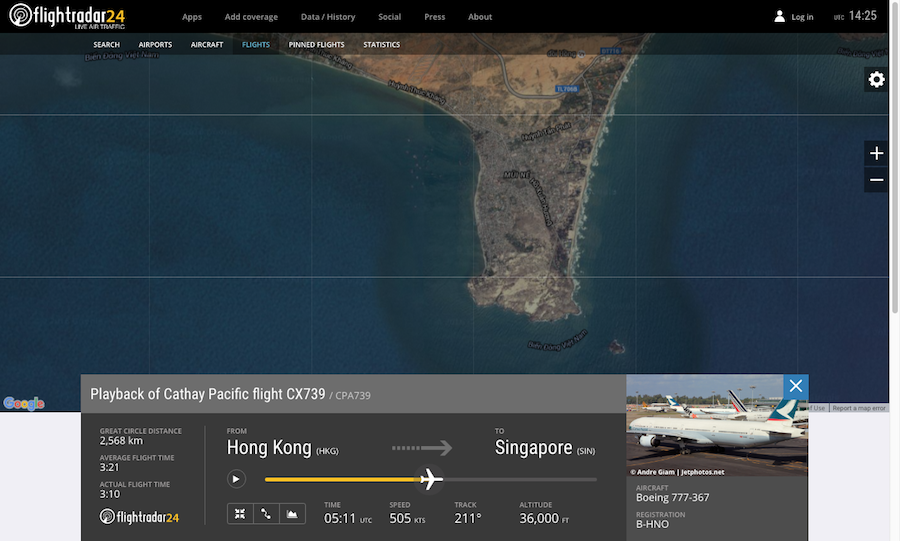
Task: Click Hong Kong (HKG) origin text
Action: click(282, 447)
